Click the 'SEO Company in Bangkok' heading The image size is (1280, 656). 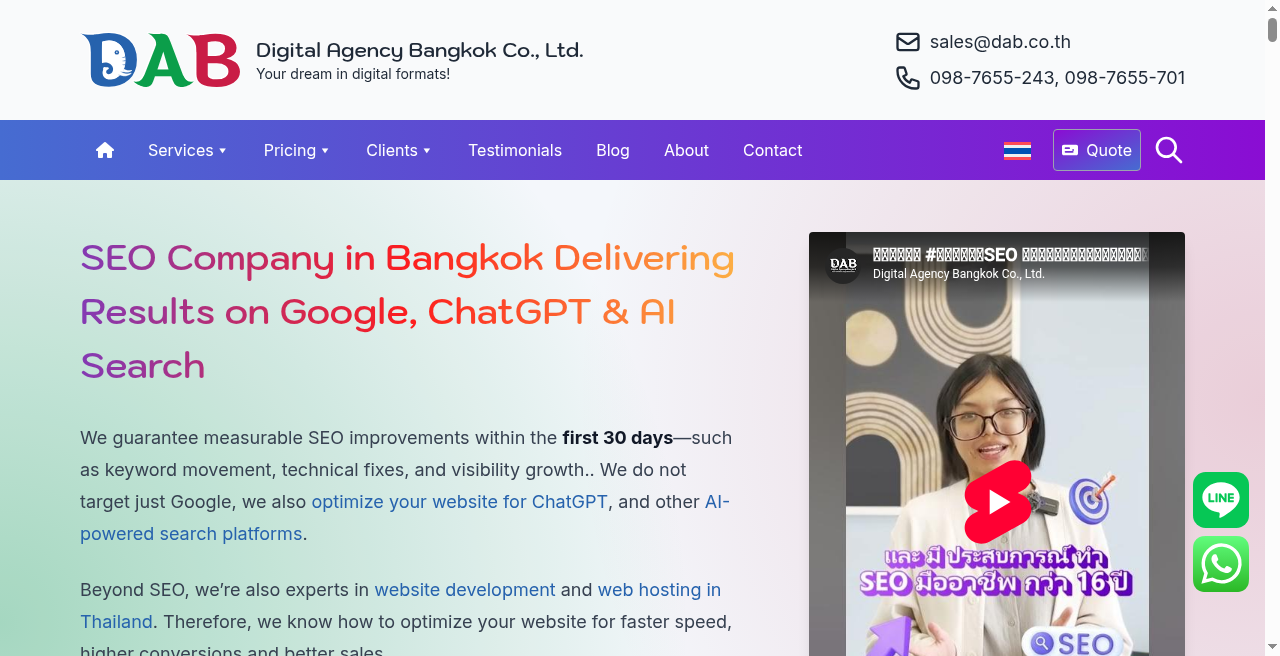(x=407, y=312)
